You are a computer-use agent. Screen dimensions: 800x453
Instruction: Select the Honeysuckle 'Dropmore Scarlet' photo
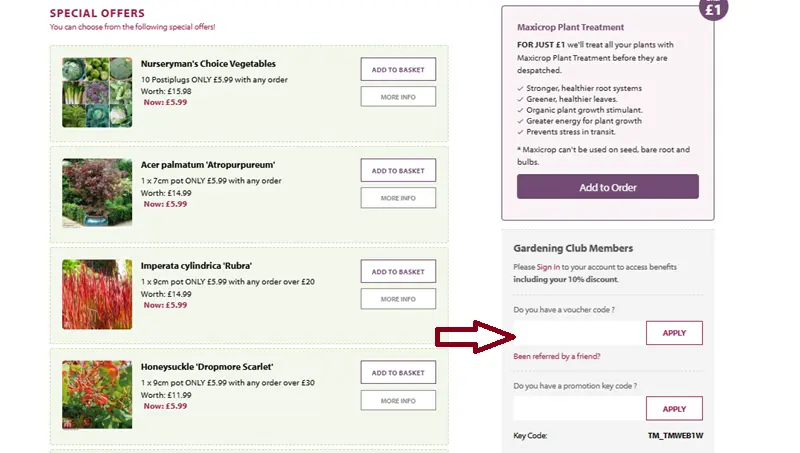click(97, 395)
